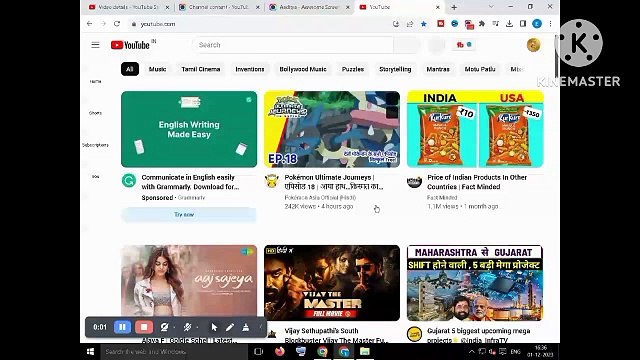Open the Communicate in English Grammarly ad title
Image resolution: width=640 pixels, height=360 pixels.
[190, 182]
